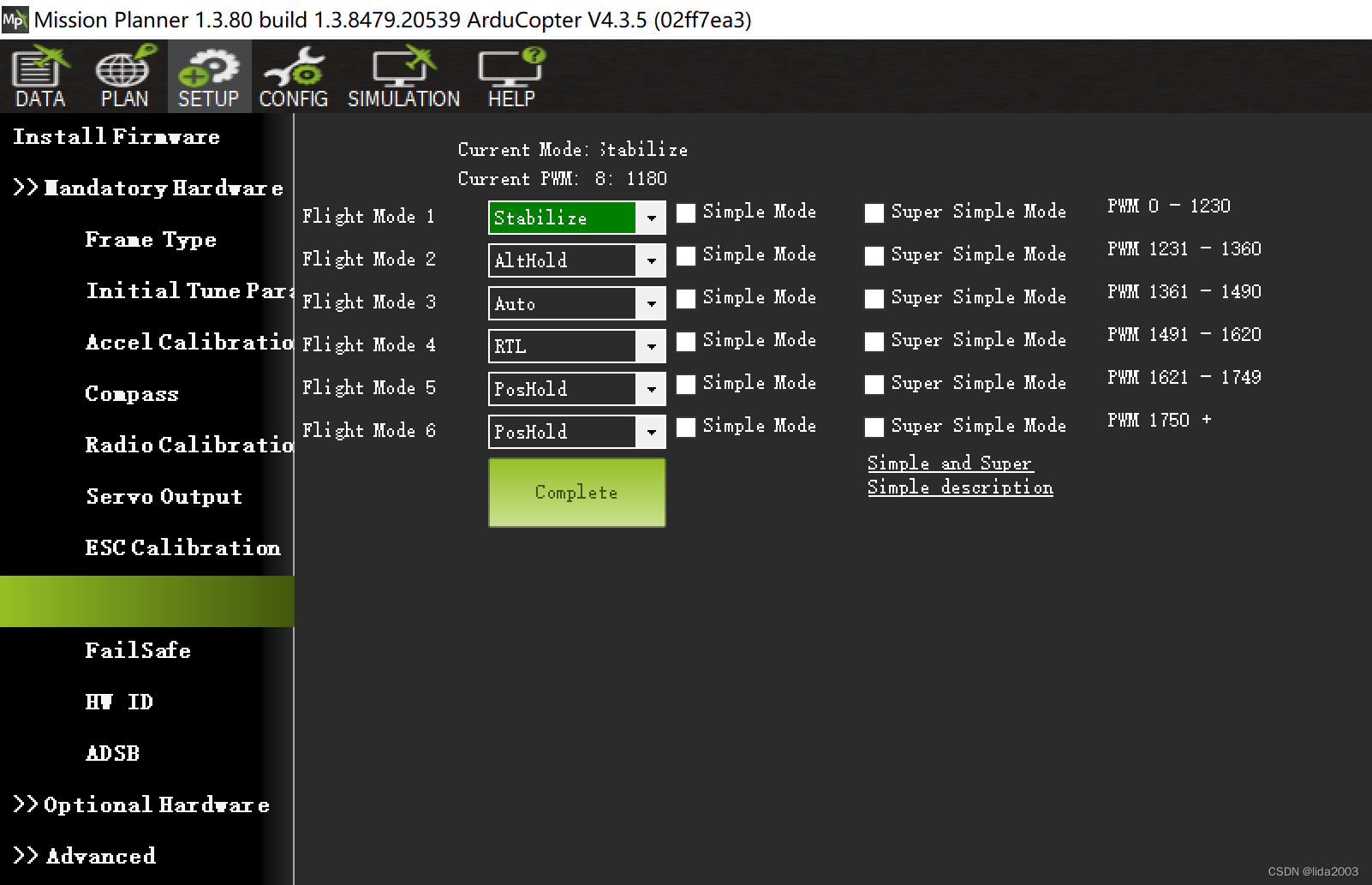This screenshot has height=885, width=1372.
Task: Select the highlighted green sidebar item
Action: 147,601
